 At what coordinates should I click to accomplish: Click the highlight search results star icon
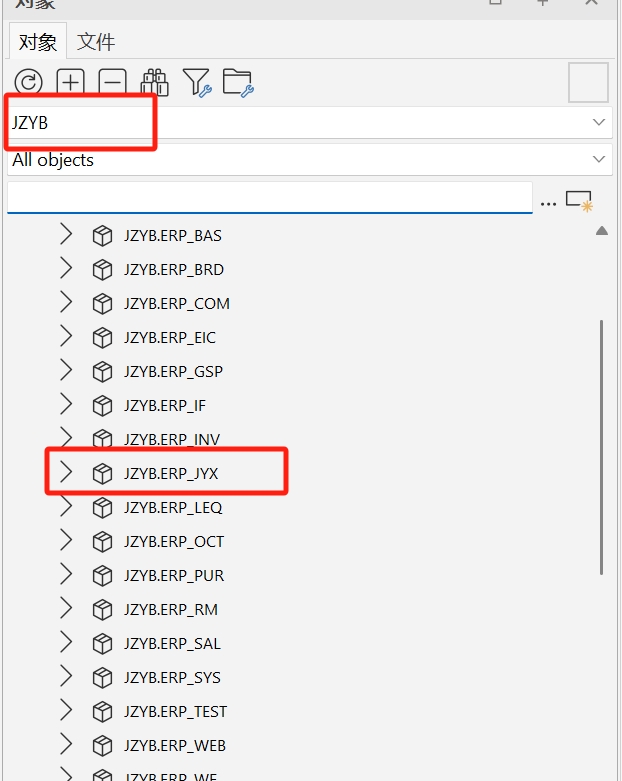click(x=579, y=201)
